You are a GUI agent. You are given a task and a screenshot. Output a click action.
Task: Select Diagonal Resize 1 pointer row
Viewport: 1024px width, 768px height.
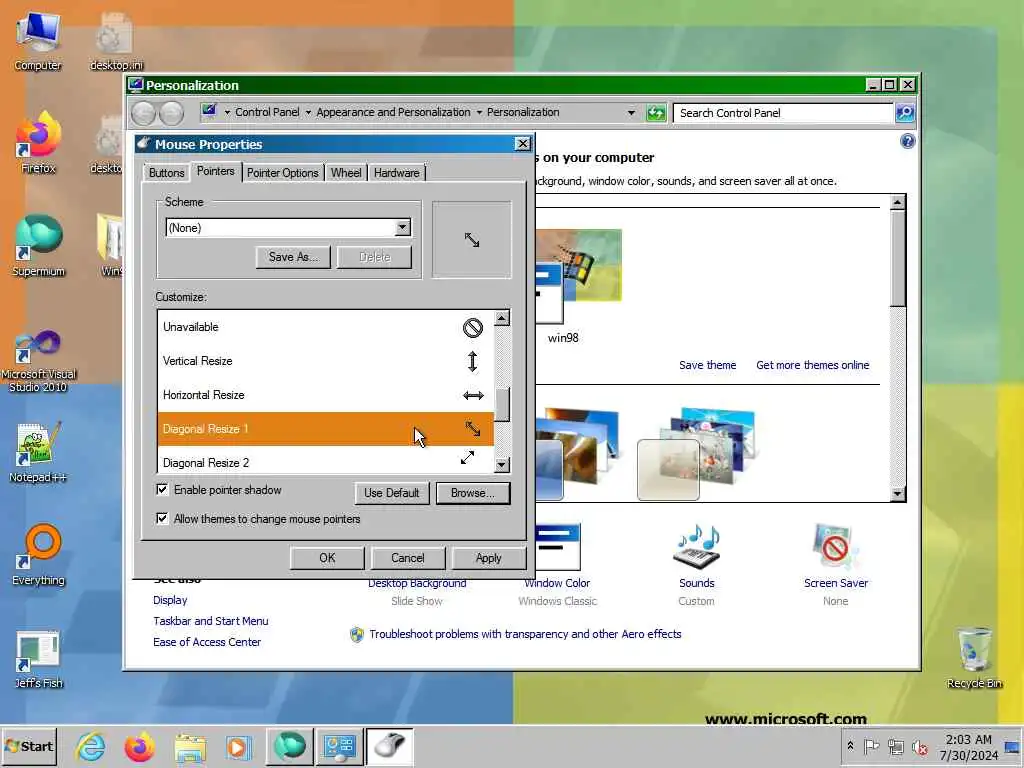tap(325, 429)
